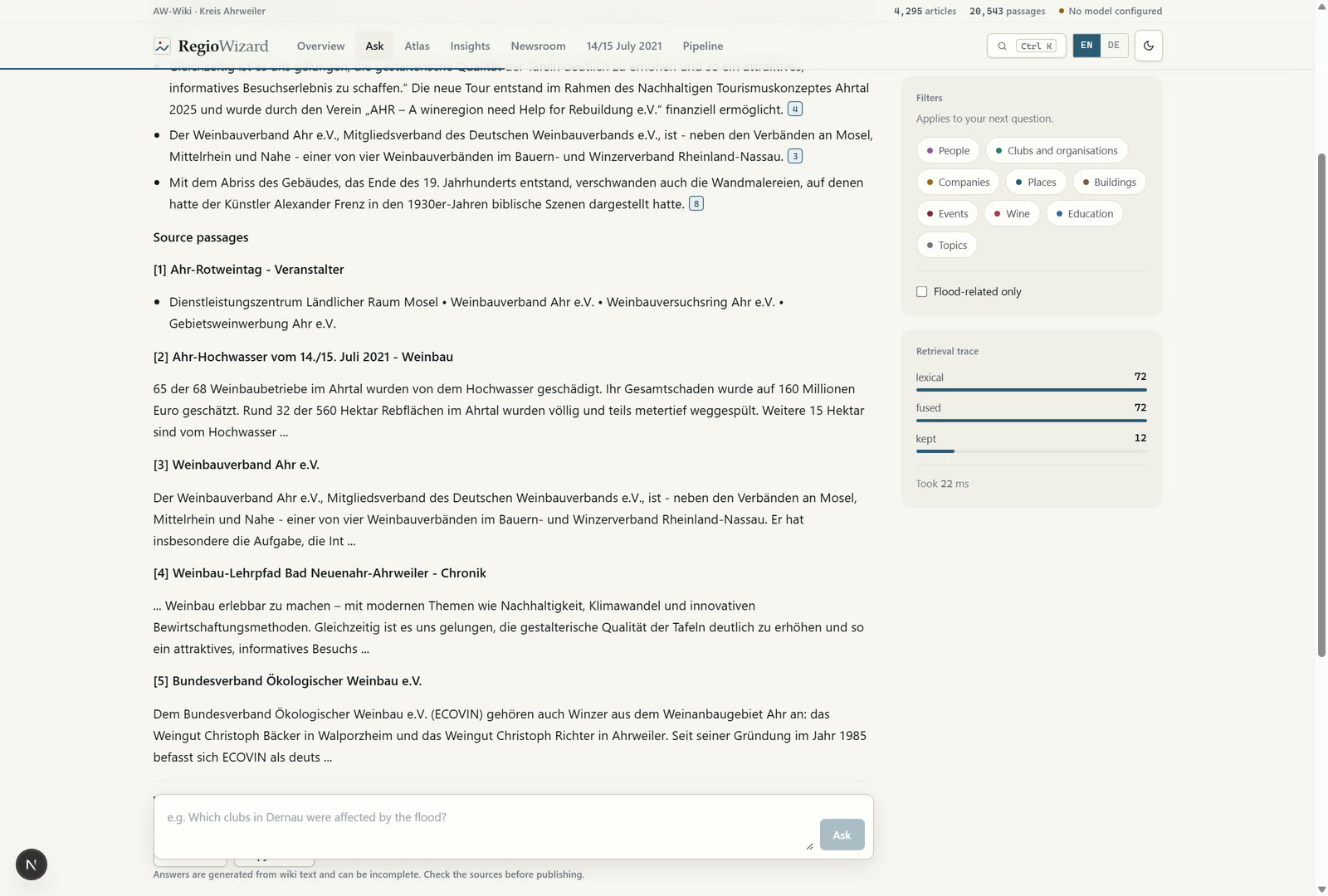This screenshot has width=1328, height=896.
Task: Submit question with the Ask button
Action: (842, 835)
